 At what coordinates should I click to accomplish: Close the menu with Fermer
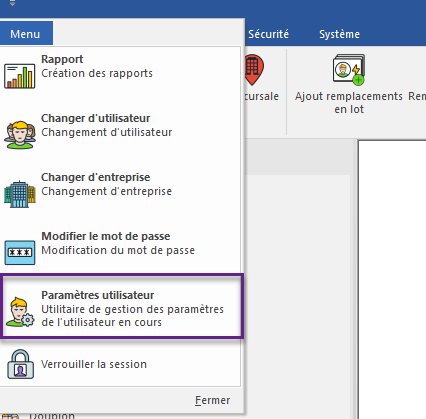pos(213,400)
